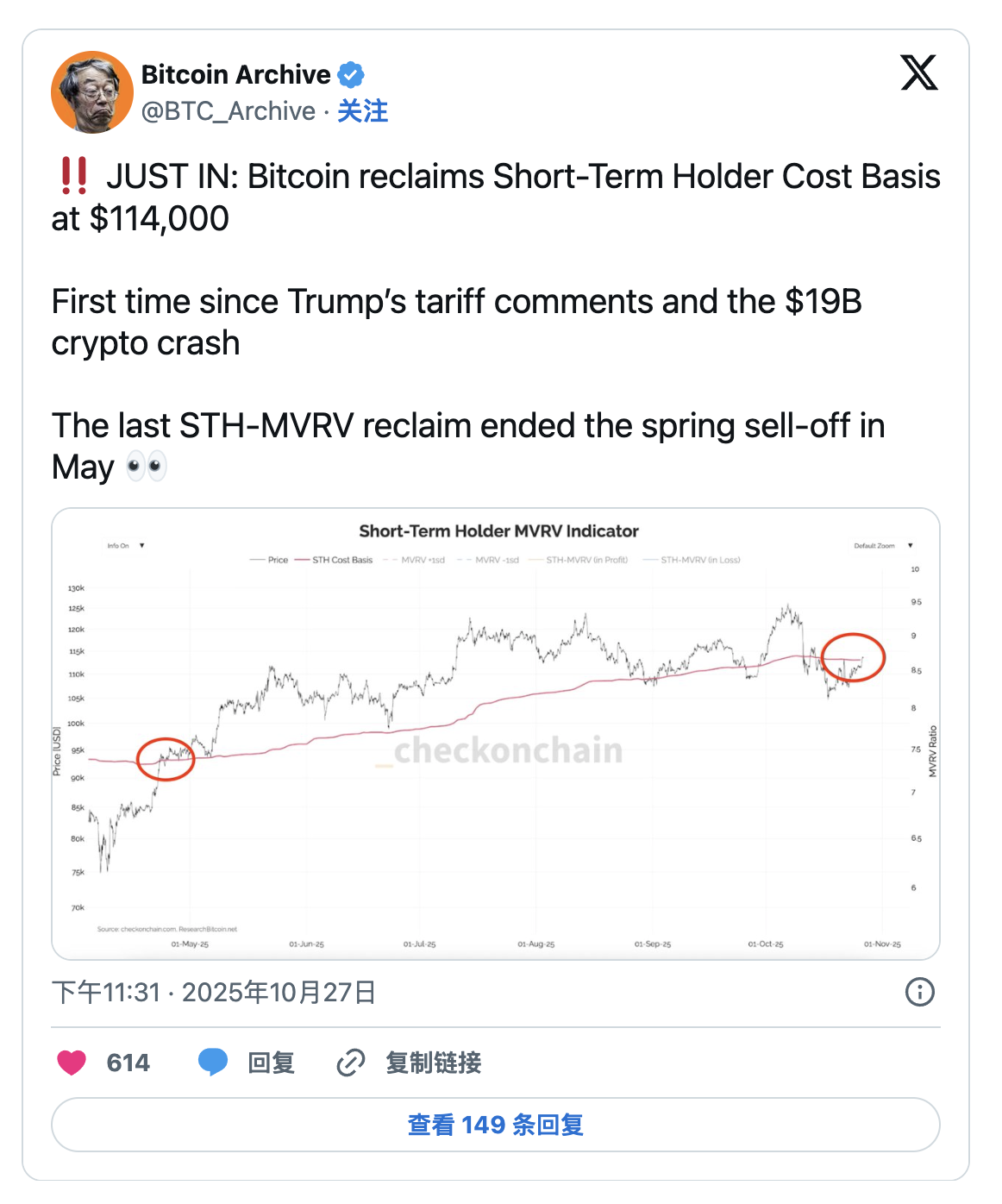Click the reply speech bubble icon

point(213,1063)
